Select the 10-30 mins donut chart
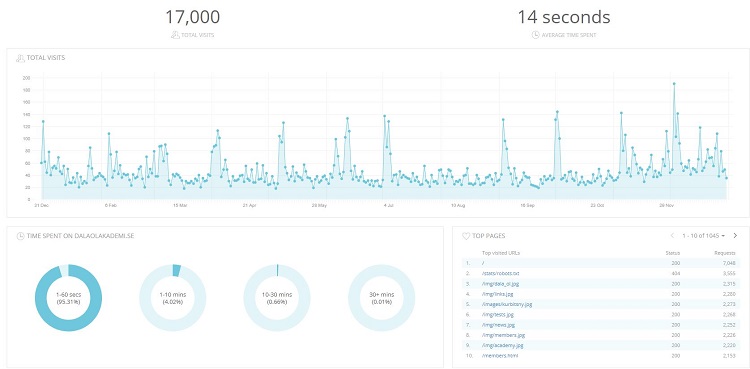The height and width of the screenshot is (369, 750). point(277,298)
